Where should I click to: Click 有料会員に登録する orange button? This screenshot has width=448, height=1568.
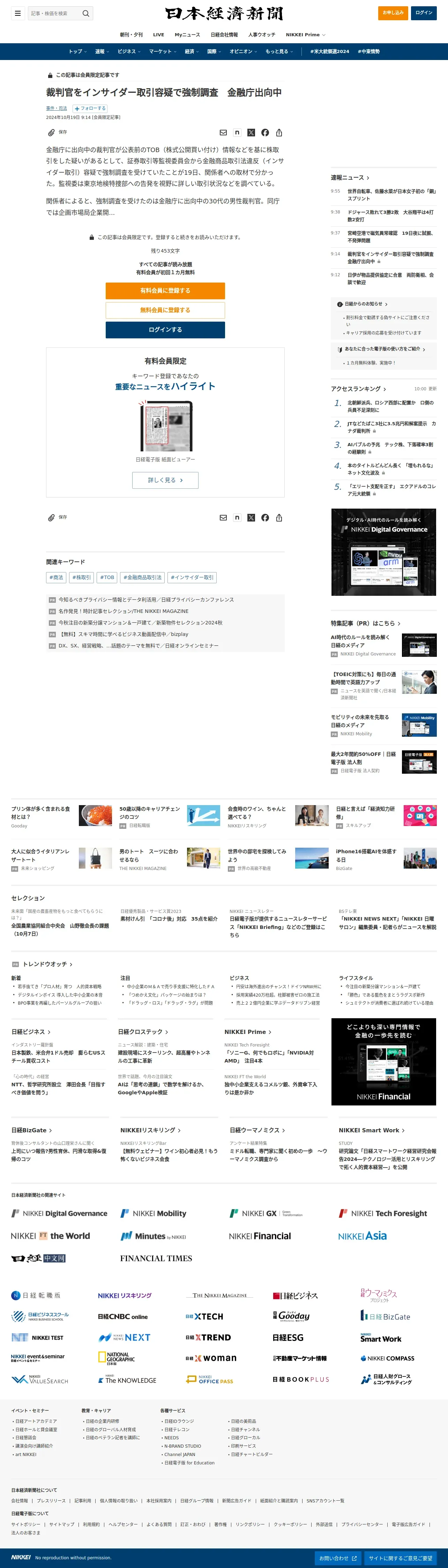pos(165,291)
